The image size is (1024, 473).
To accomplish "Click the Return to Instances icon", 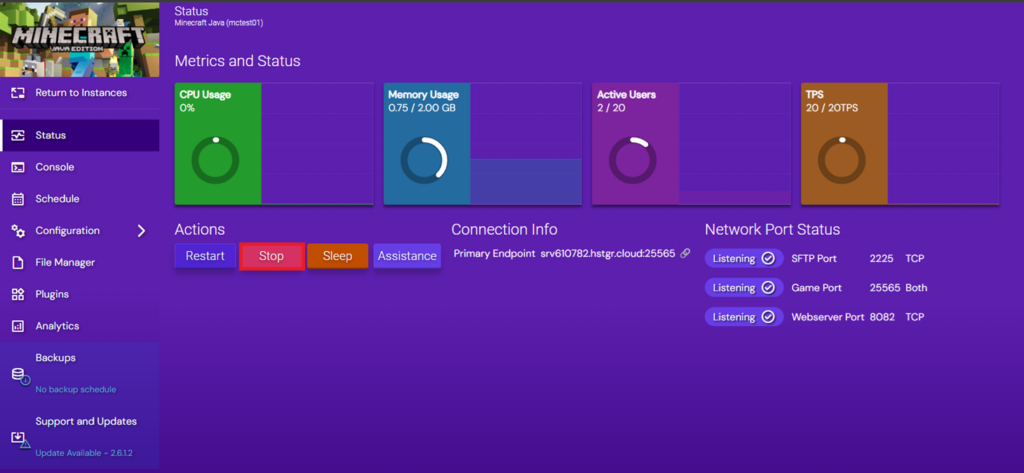I will 18,93.
